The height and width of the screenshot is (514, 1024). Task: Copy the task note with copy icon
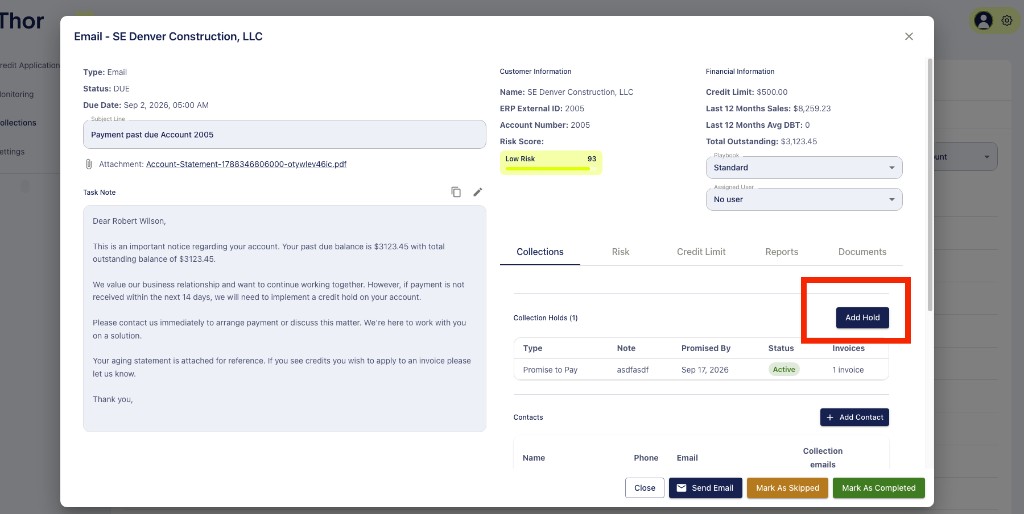[456, 192]
